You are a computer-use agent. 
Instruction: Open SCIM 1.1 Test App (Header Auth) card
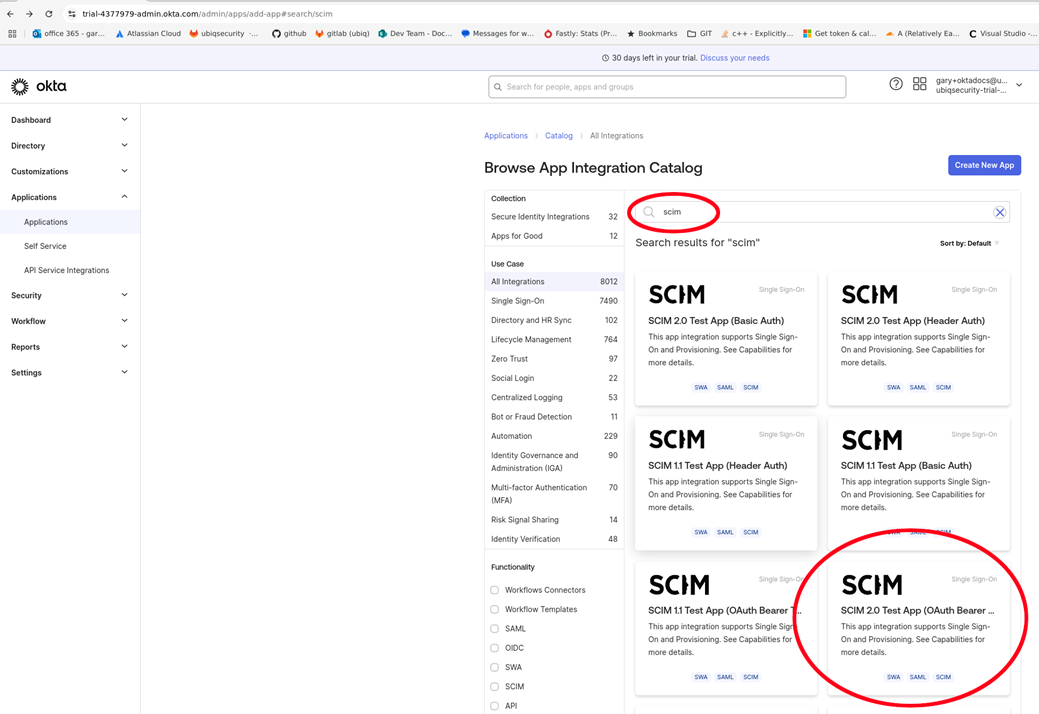click(726, 484)
